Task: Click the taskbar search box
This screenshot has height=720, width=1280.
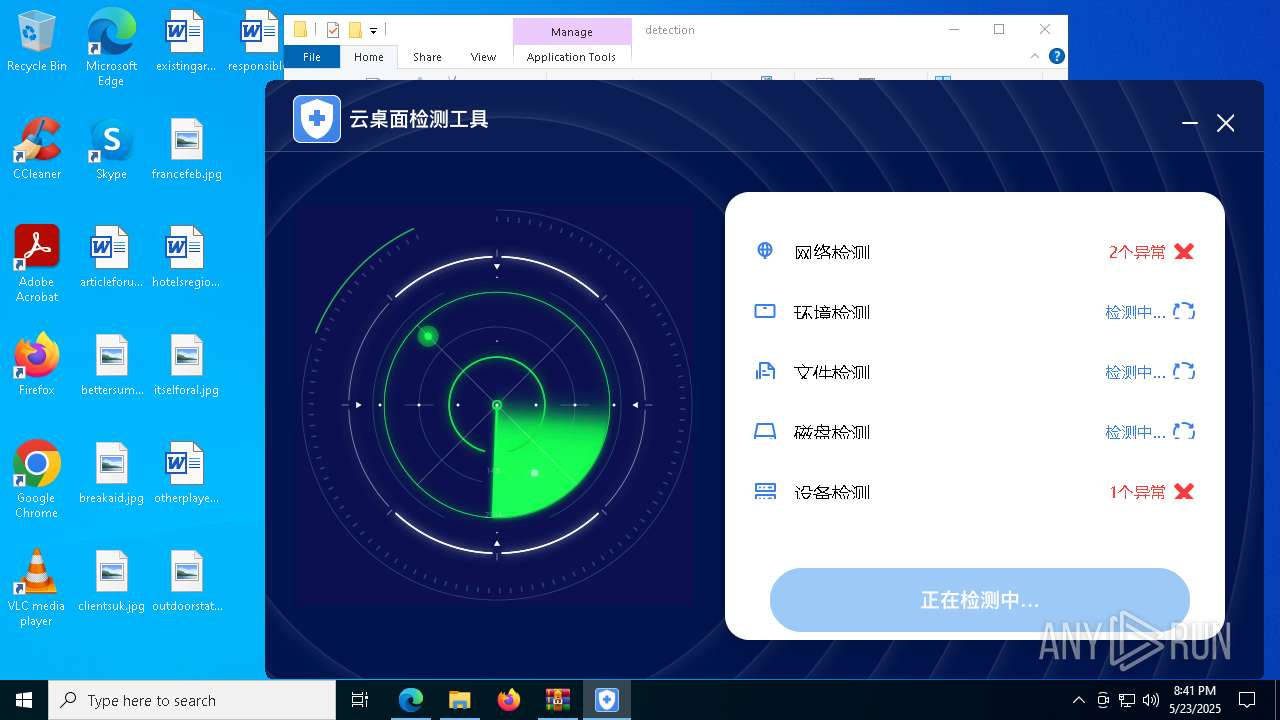Action: pyautogui.click(x=192, y=700)
